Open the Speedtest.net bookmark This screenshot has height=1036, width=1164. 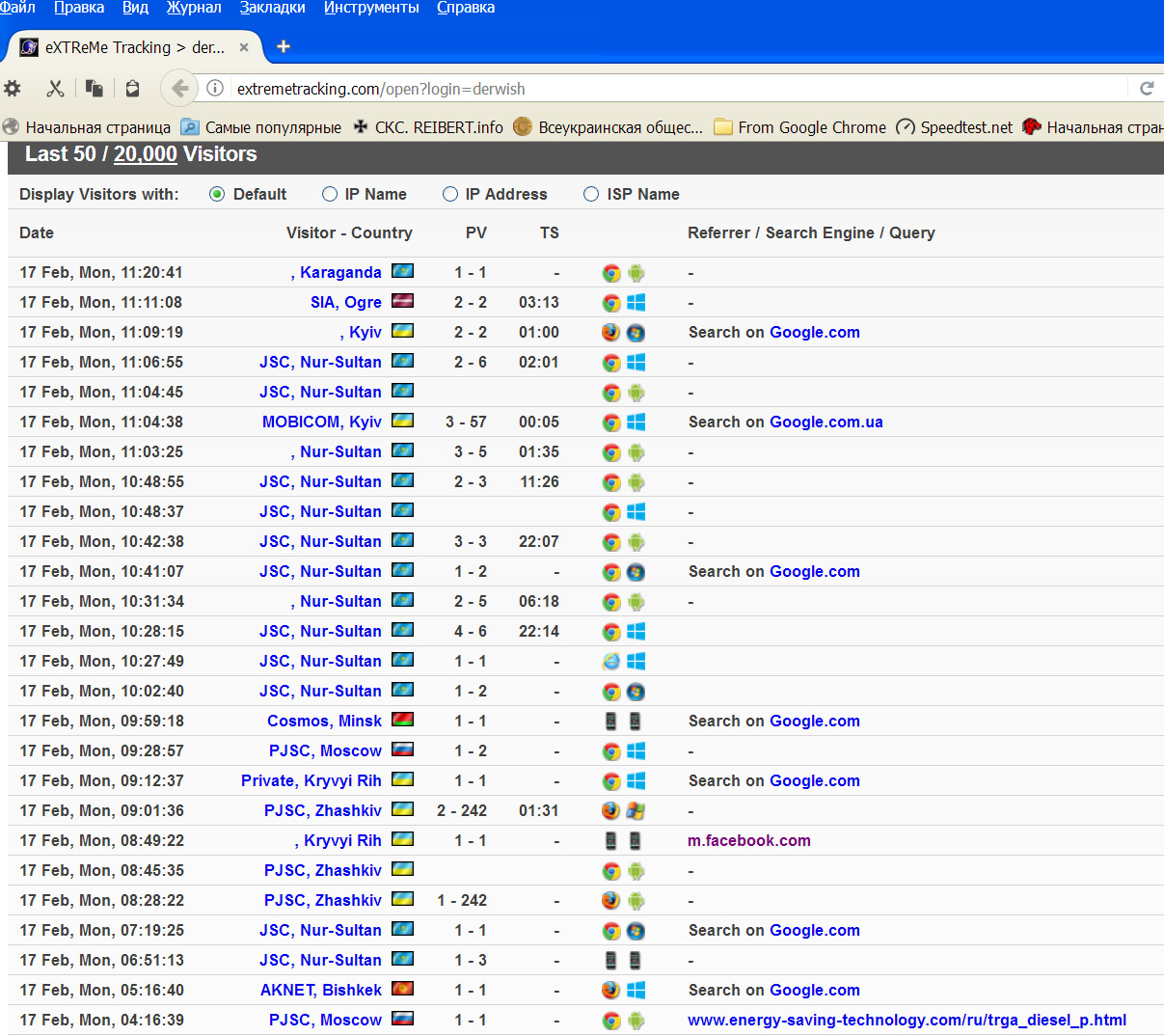(955, 127)
